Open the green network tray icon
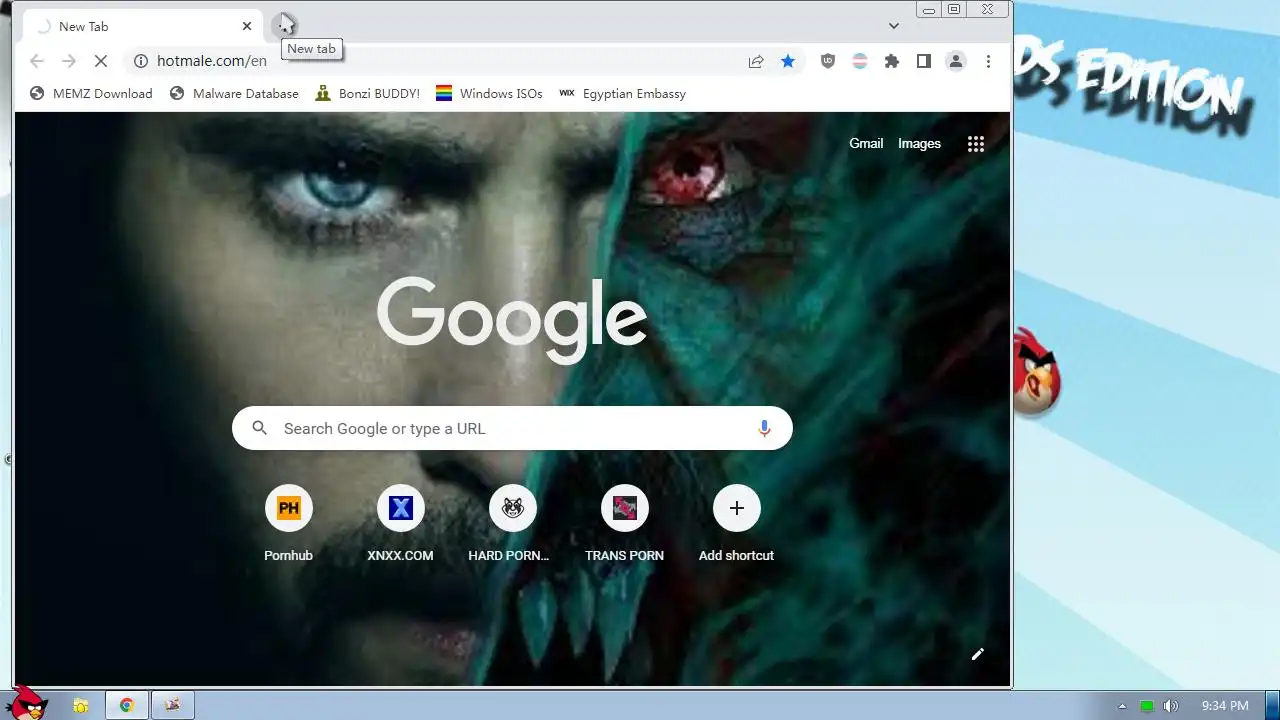The height and width of the screenshot is (720, 1280). [x=1147, y=706]
